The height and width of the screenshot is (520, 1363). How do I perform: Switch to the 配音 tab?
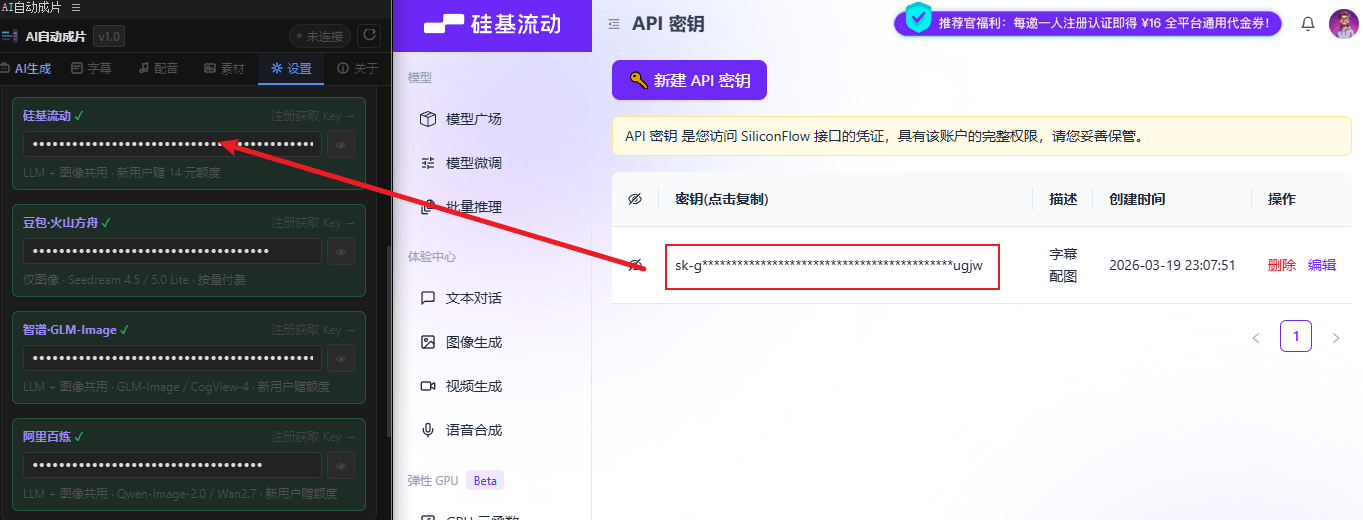click(158, 68)
